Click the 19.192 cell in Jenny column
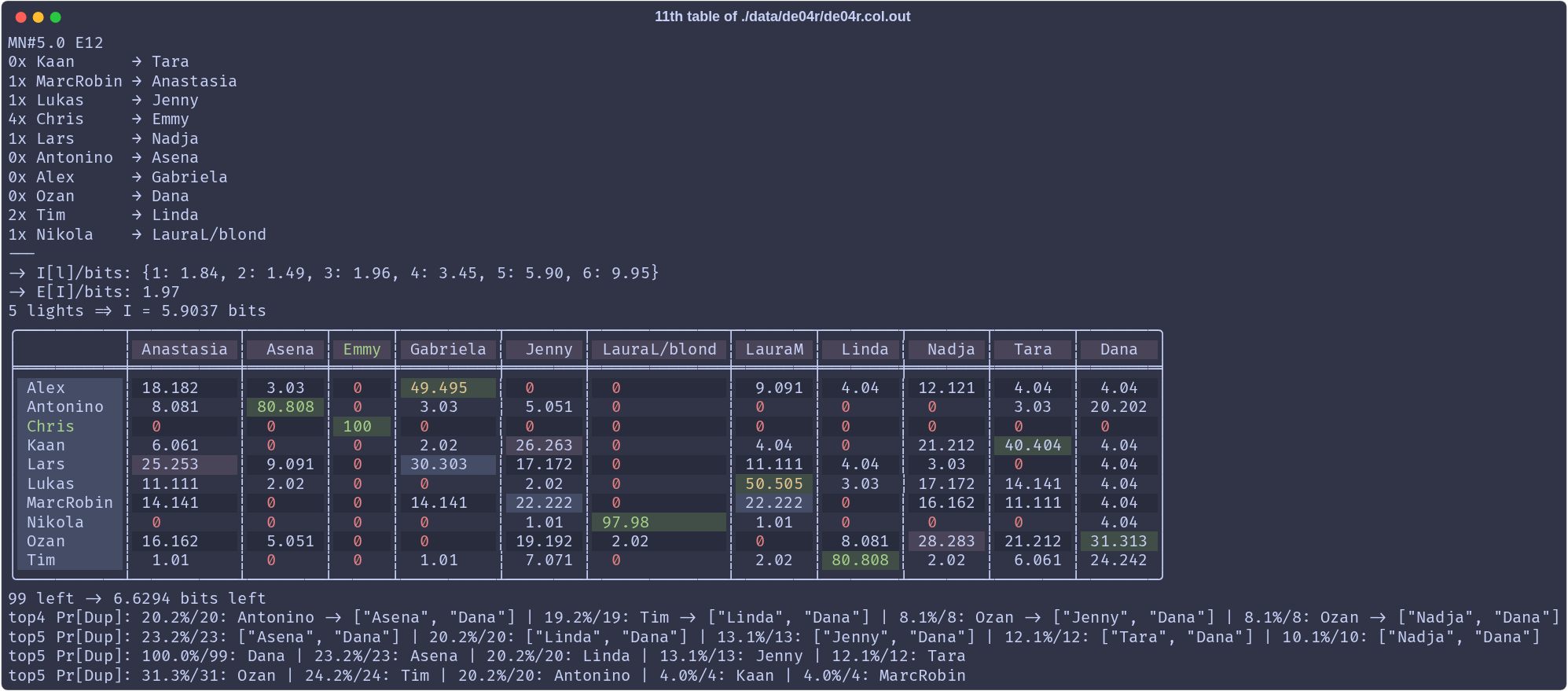 [544, 541]
